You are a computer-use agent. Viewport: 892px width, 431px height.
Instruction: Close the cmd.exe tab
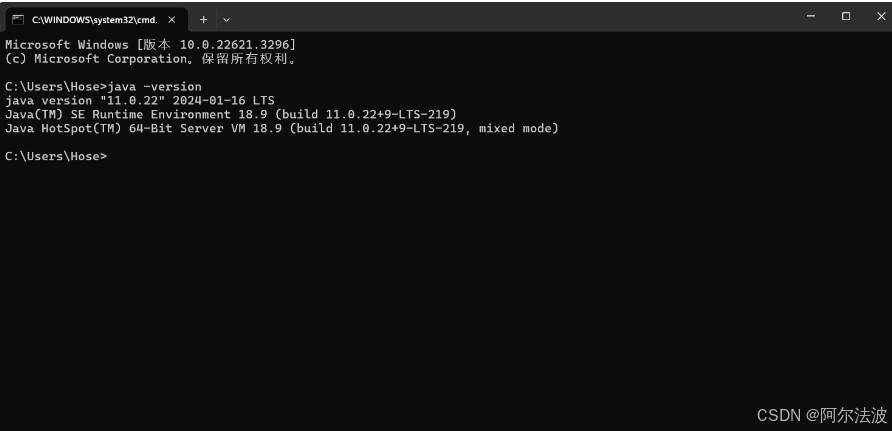click(x=172, y=19)
